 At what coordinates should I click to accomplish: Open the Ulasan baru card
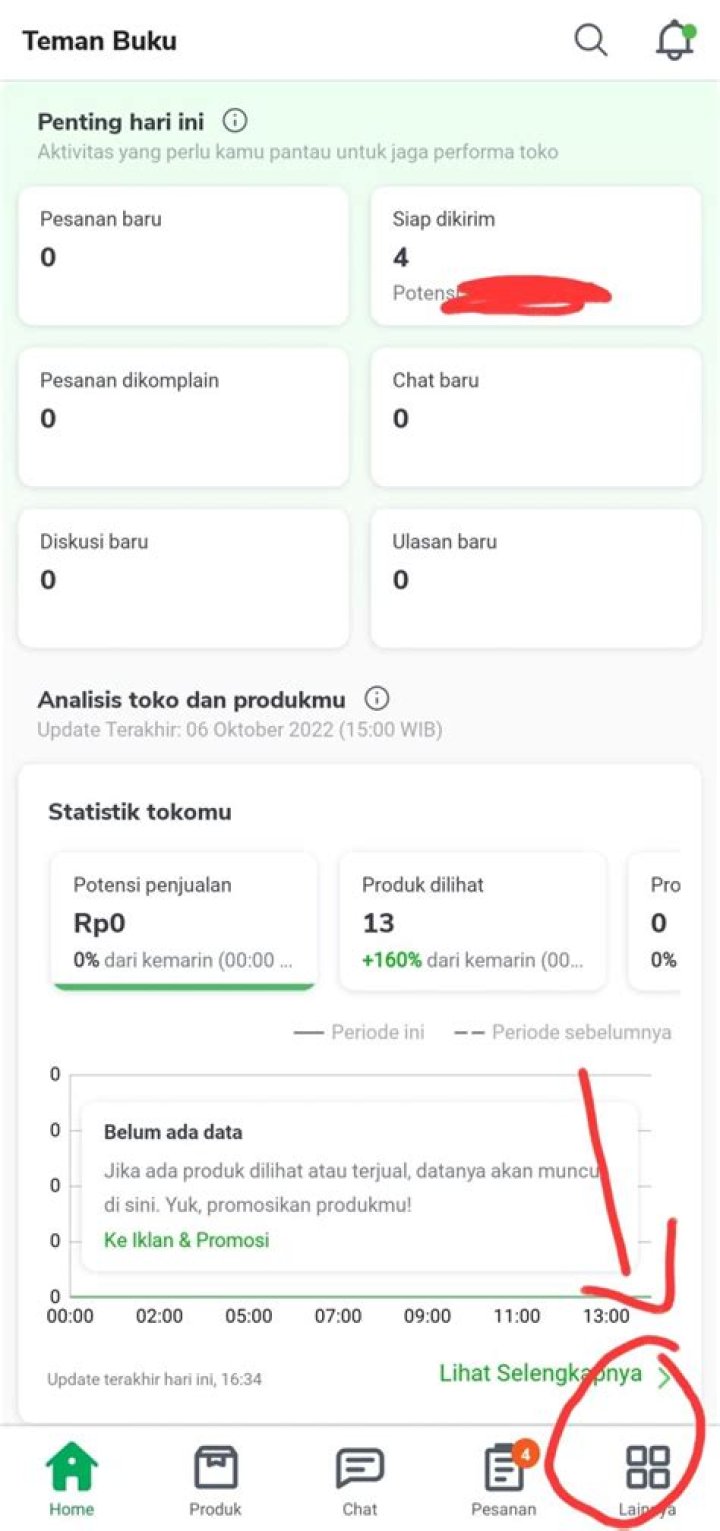point(536,578)
